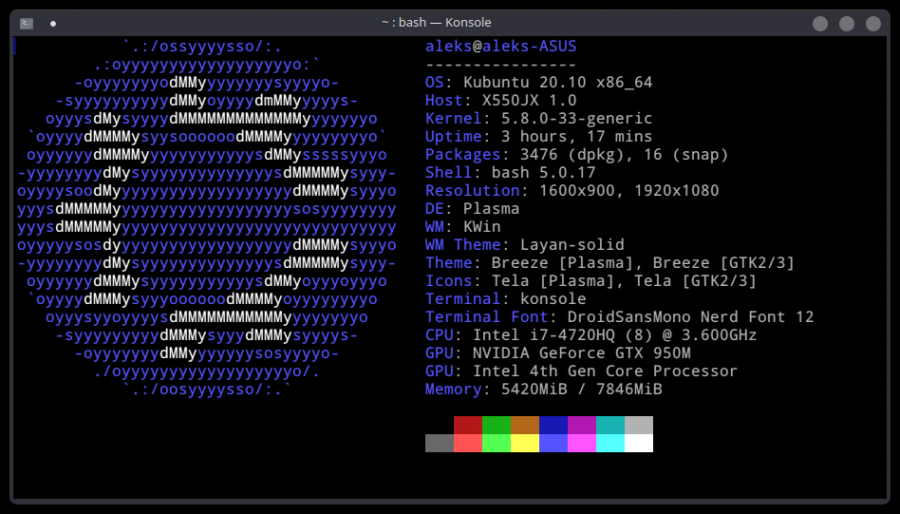
Task: Click the orange-brown color block
Action: 525,425
